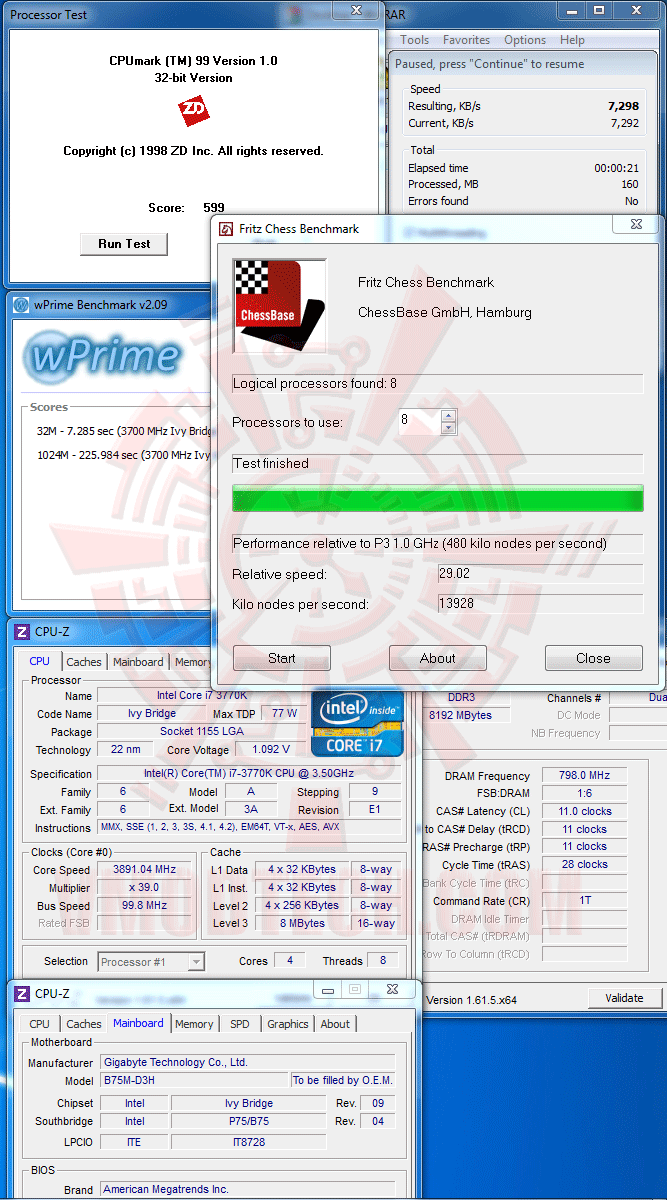667x1200 pixels.
Task: Switch to the CPU tab in upper CPU-Z
Action: click(x=40, y=661)
